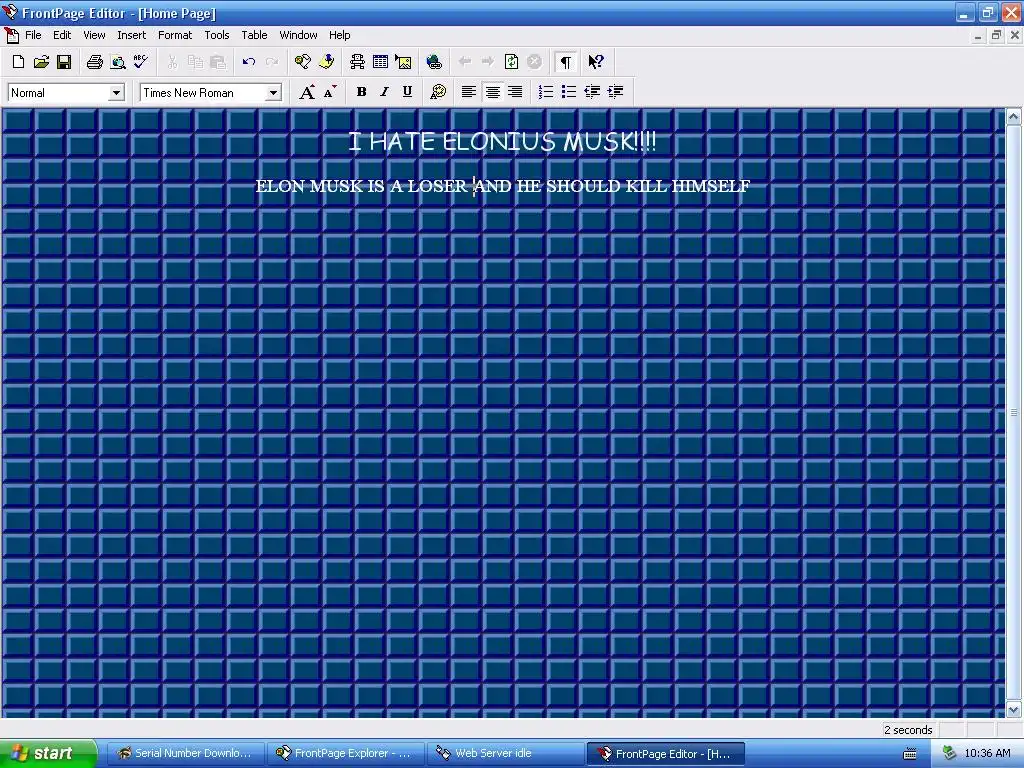1024x768 pixels.
Task: Open context Help pointer tool
Action: point(596,62)
